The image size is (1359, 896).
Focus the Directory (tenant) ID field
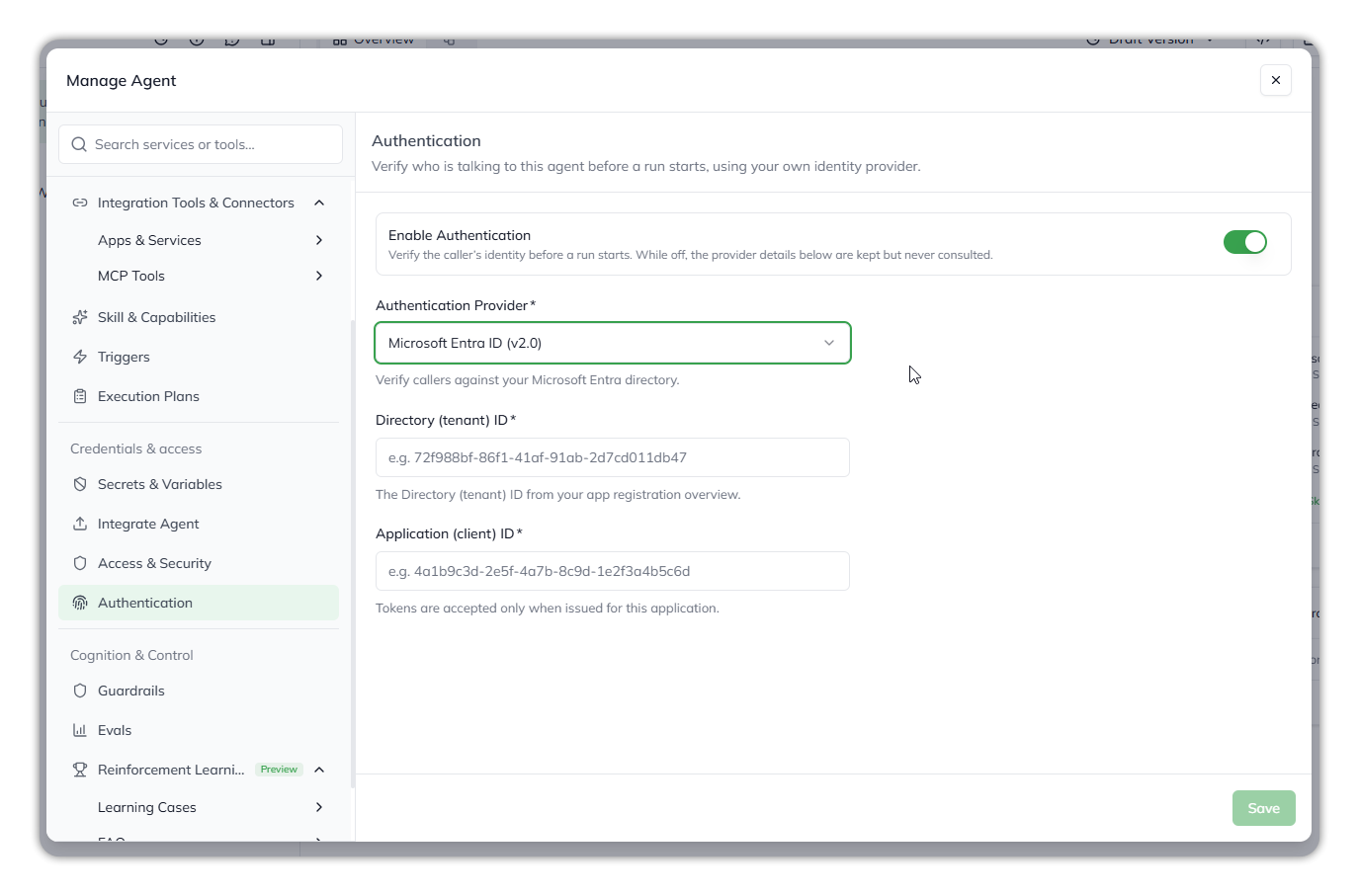tap(613, 457)
